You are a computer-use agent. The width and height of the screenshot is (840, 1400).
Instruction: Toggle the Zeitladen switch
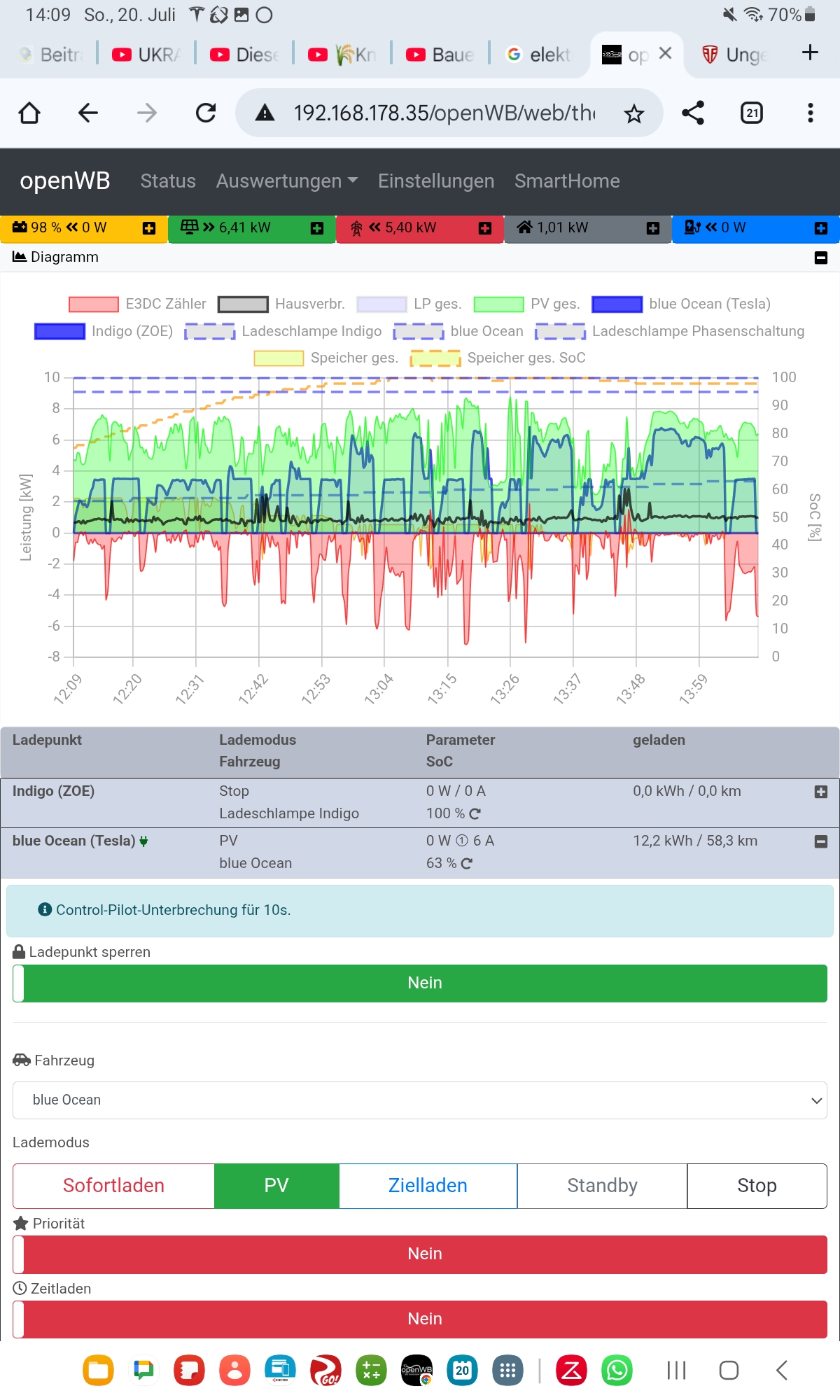click(420, 1319)
